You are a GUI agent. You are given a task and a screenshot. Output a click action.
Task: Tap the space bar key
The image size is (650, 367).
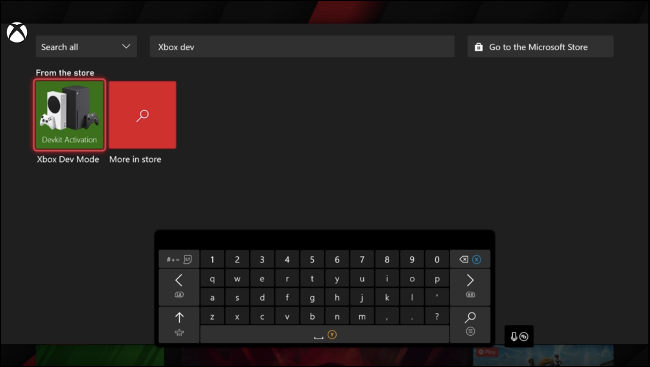coord(325,334)
